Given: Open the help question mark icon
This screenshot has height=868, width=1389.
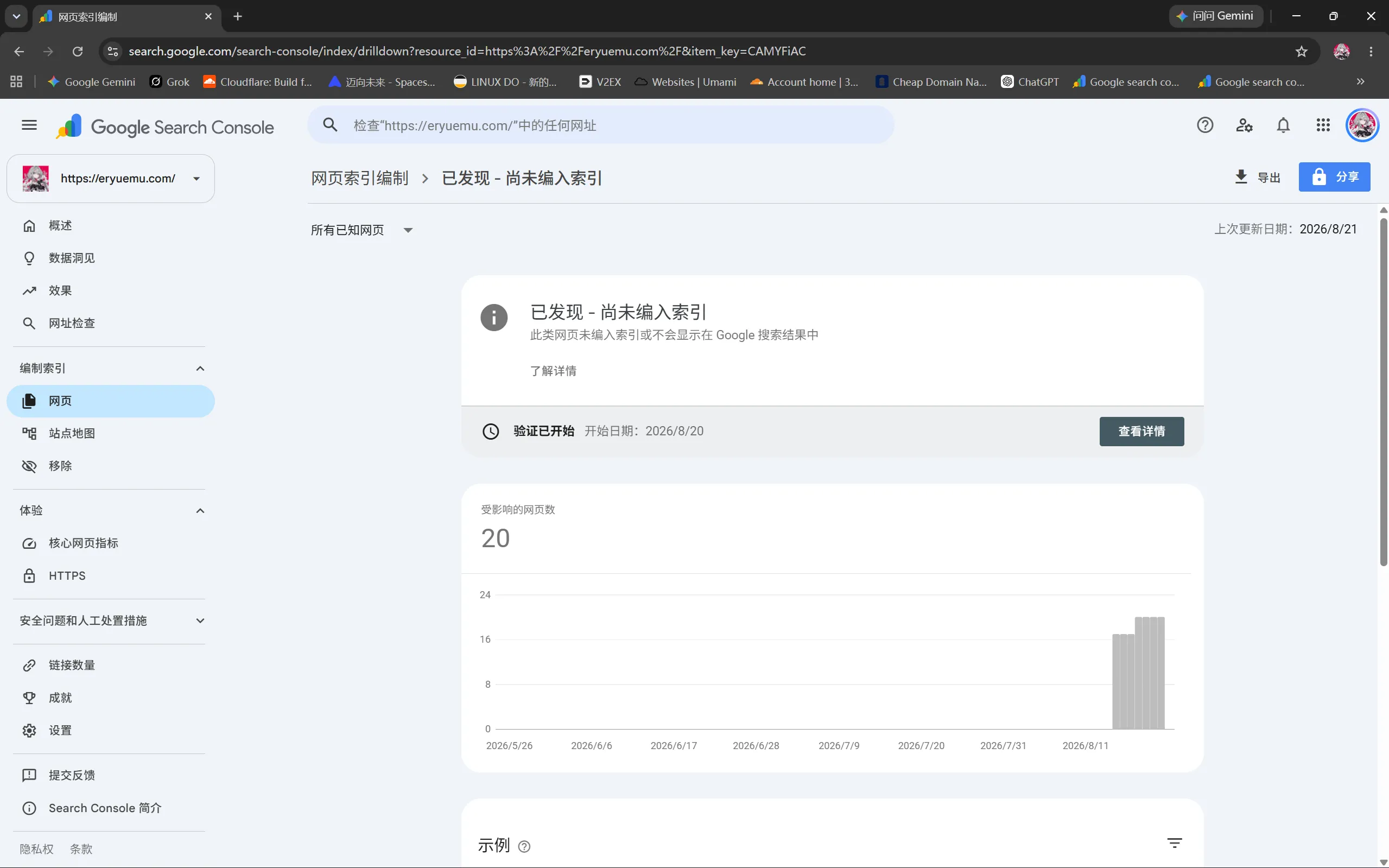Looking at the screenshot, I should coord(1205,125).
